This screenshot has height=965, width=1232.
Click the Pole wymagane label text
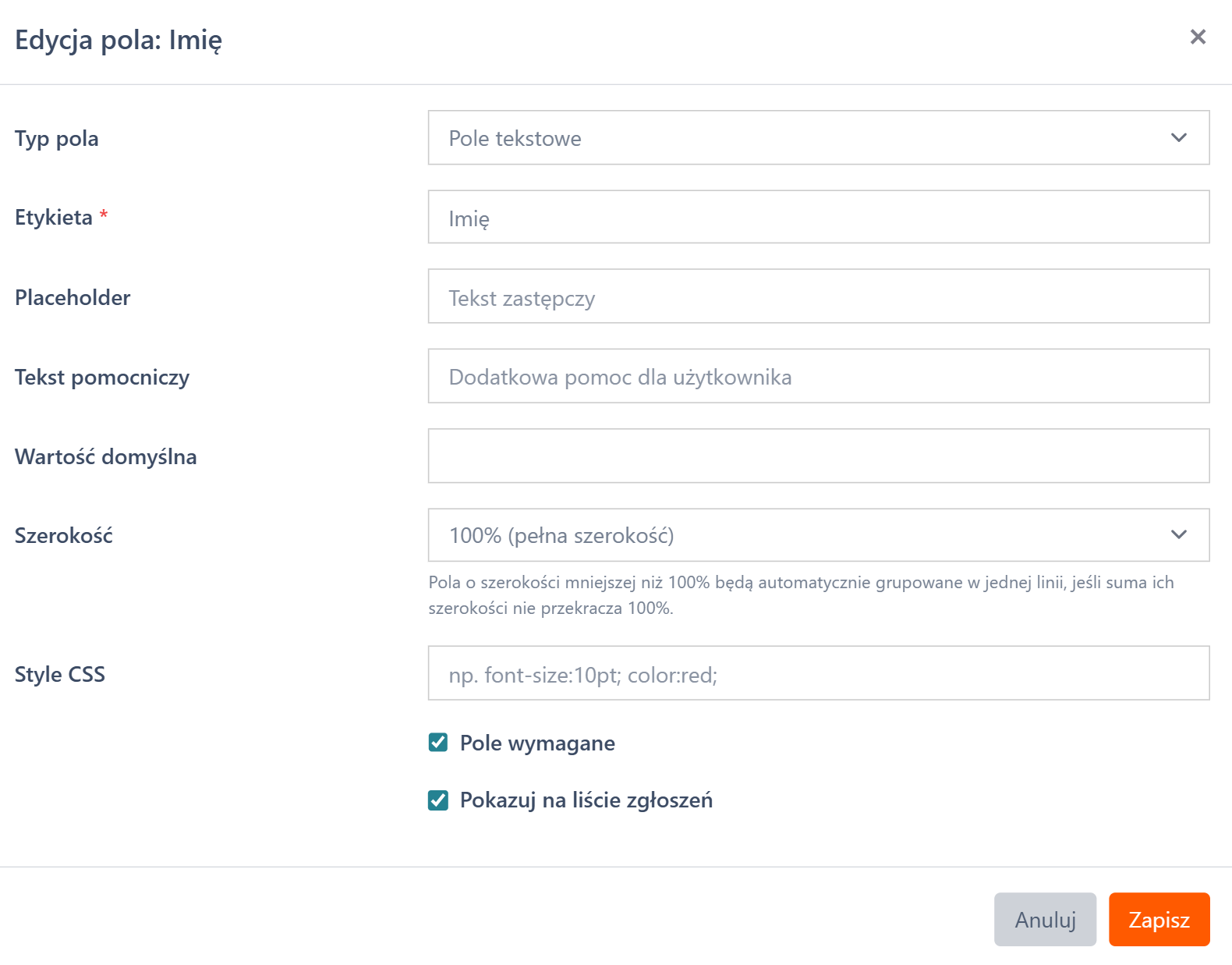pyautogui.click(x=537, y=743)
